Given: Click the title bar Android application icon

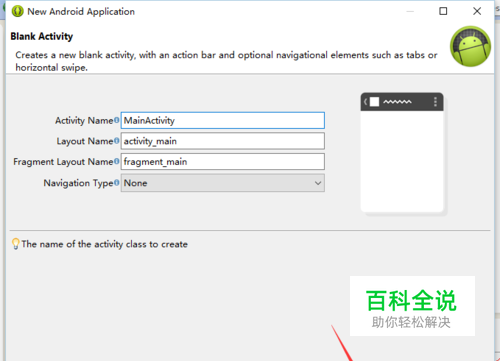Looking at the screenshot, I should tap(17, 11).
